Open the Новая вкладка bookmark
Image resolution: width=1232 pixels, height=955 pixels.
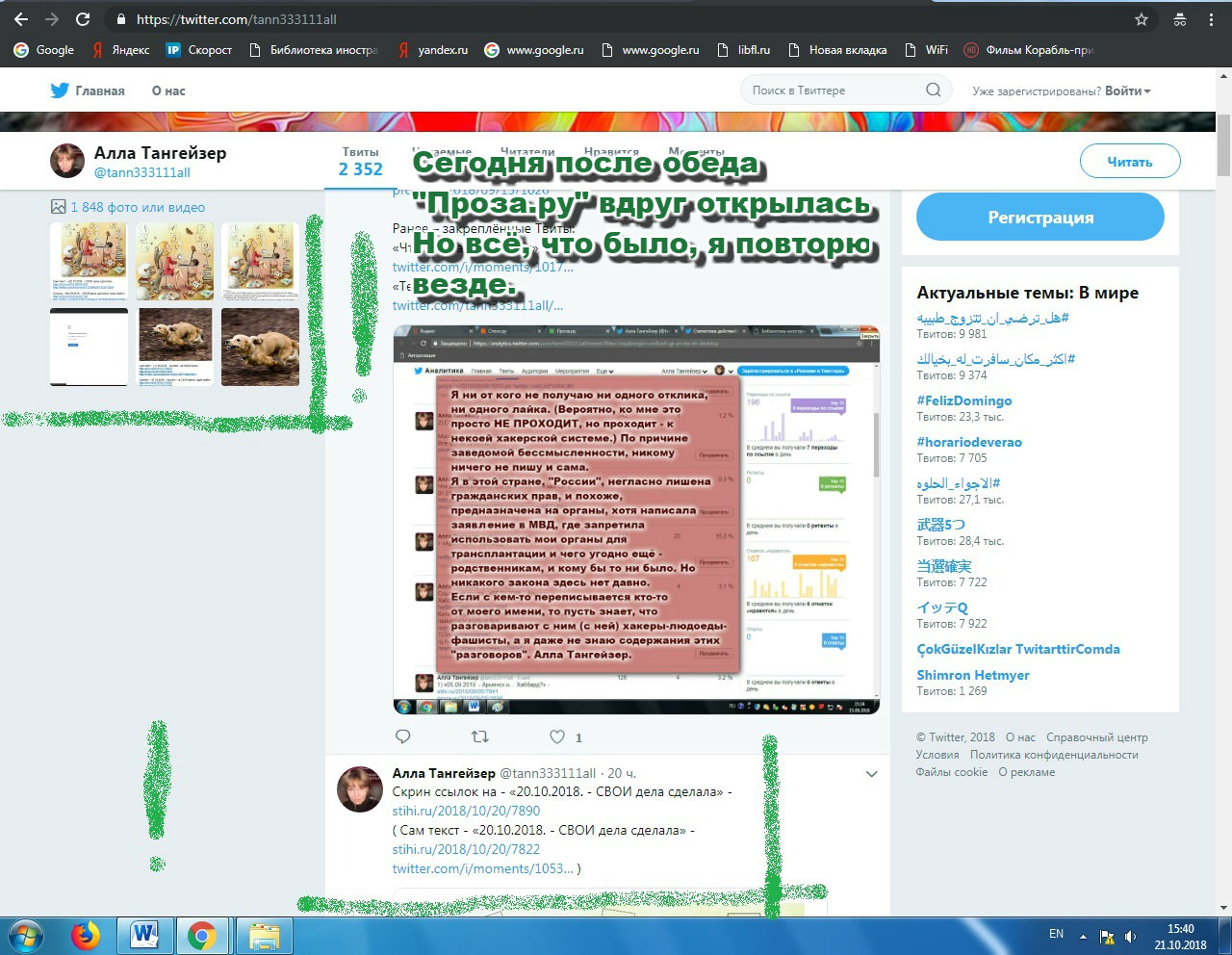pyautogui.click(x=837, y=50)
